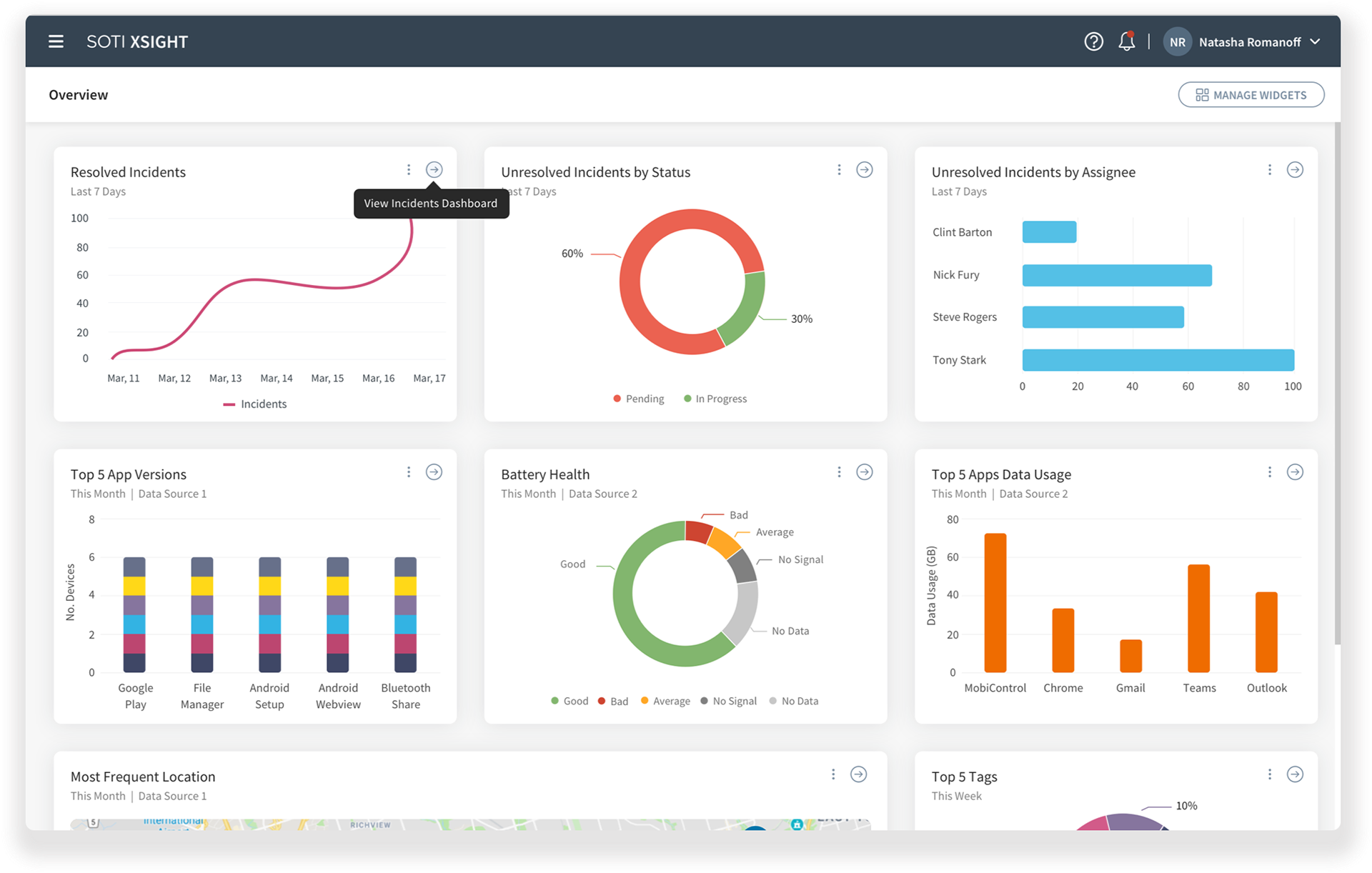Open three-dot menu on Battery Health widget
Screen dimensions: 1372x873
[x=839, y=472]
